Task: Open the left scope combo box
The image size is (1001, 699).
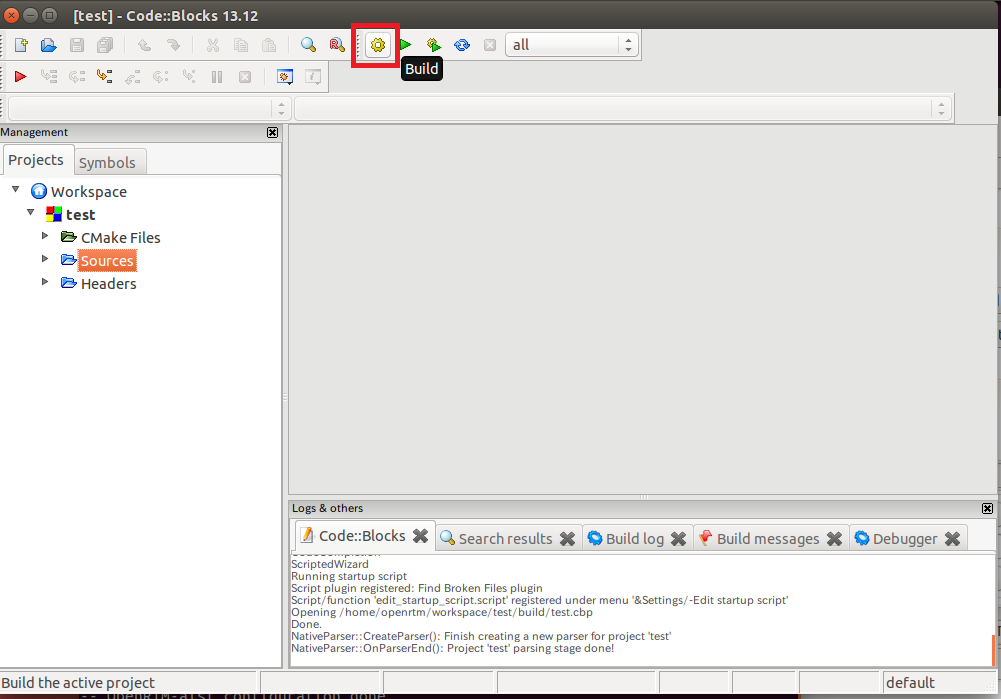Action: click(150, 109)
